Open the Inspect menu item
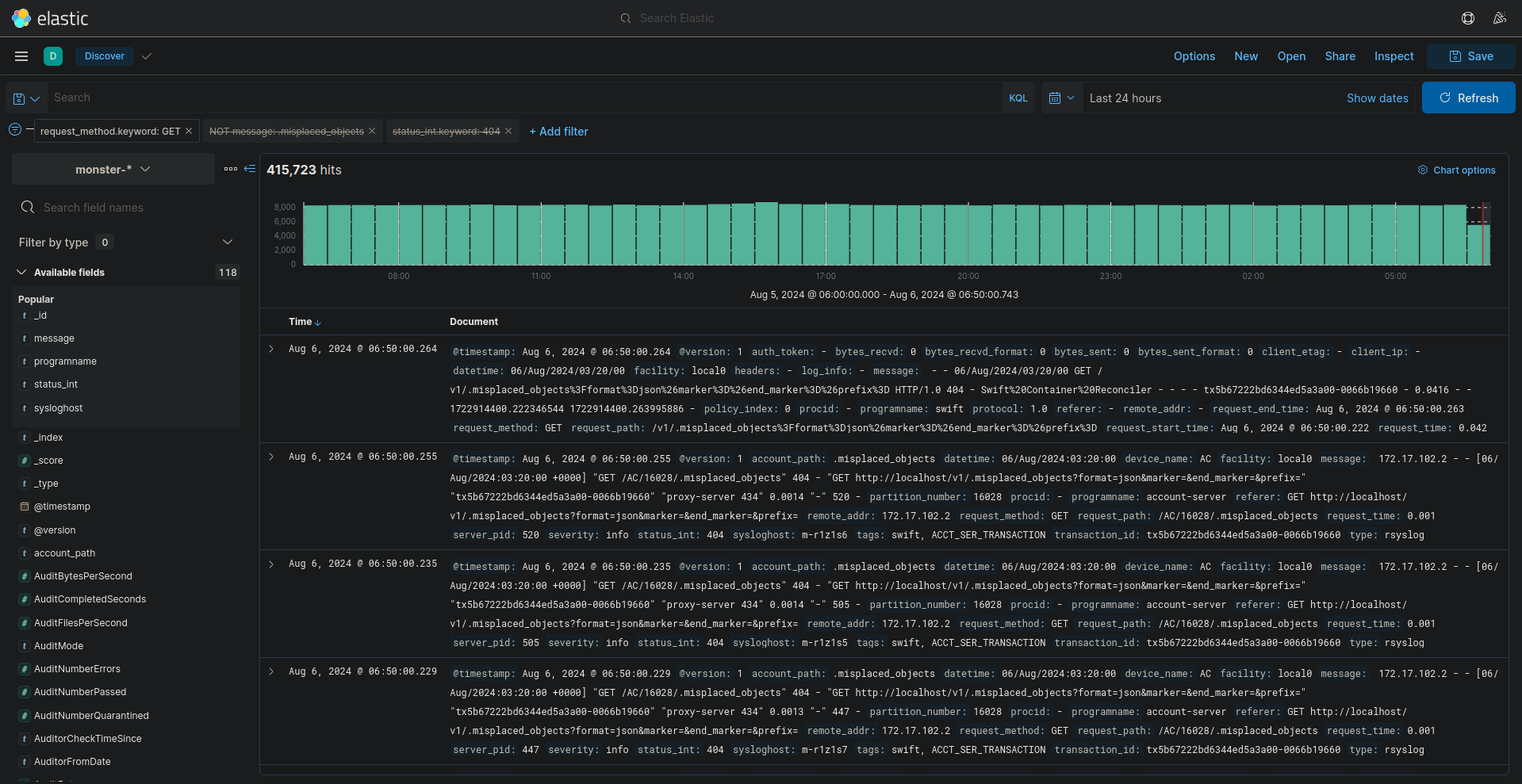Image resolution: width=1522 pixels, height=784 pixels. point(1394,56)
